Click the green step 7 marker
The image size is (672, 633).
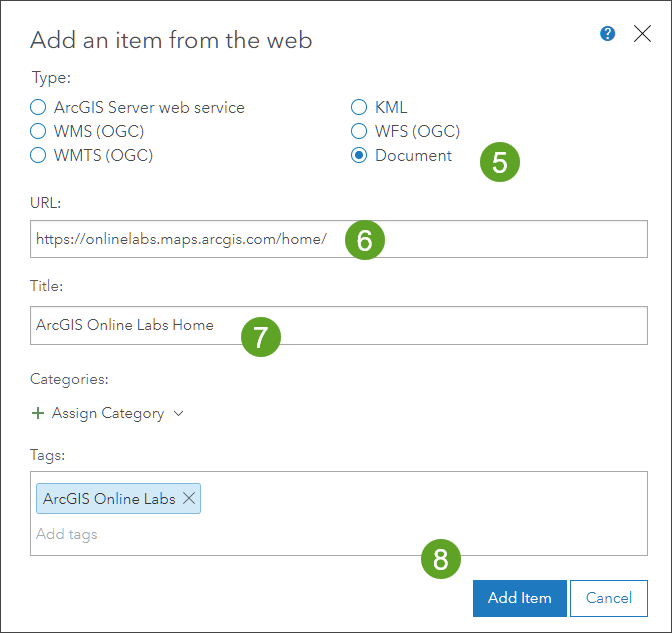click(260, 336)
